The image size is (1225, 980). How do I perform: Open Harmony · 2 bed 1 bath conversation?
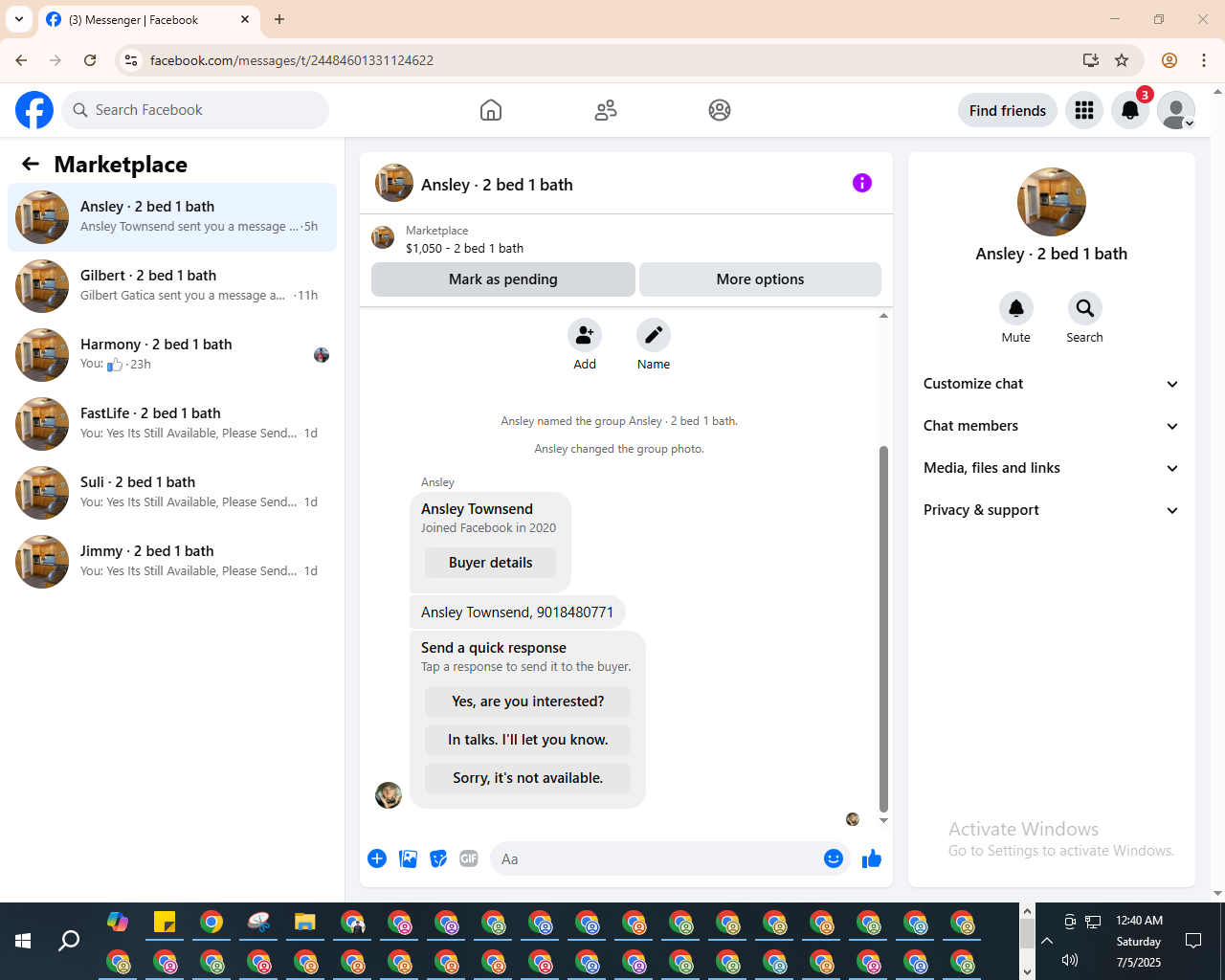click(172, 355)
